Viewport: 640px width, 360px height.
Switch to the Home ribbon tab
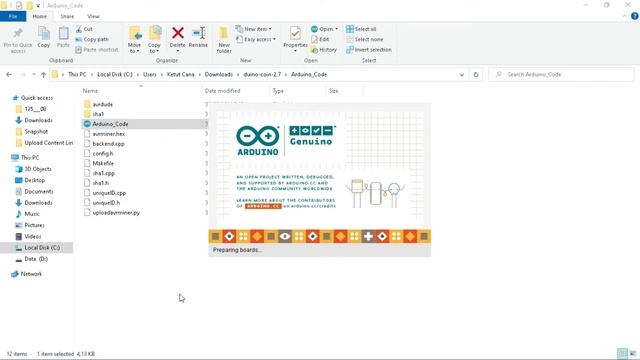[40, 16]
